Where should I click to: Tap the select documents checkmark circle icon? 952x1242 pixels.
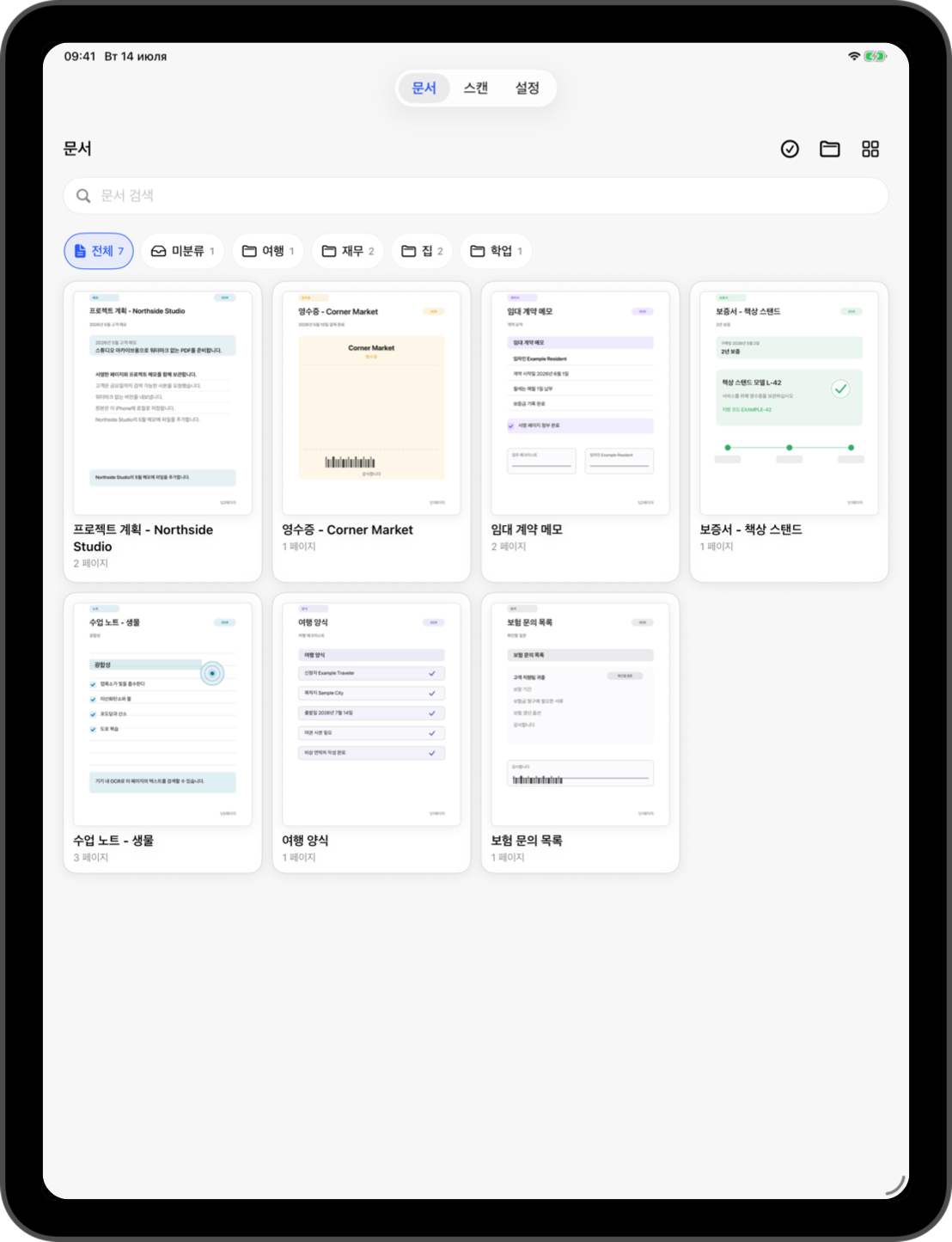click(790, 150)
